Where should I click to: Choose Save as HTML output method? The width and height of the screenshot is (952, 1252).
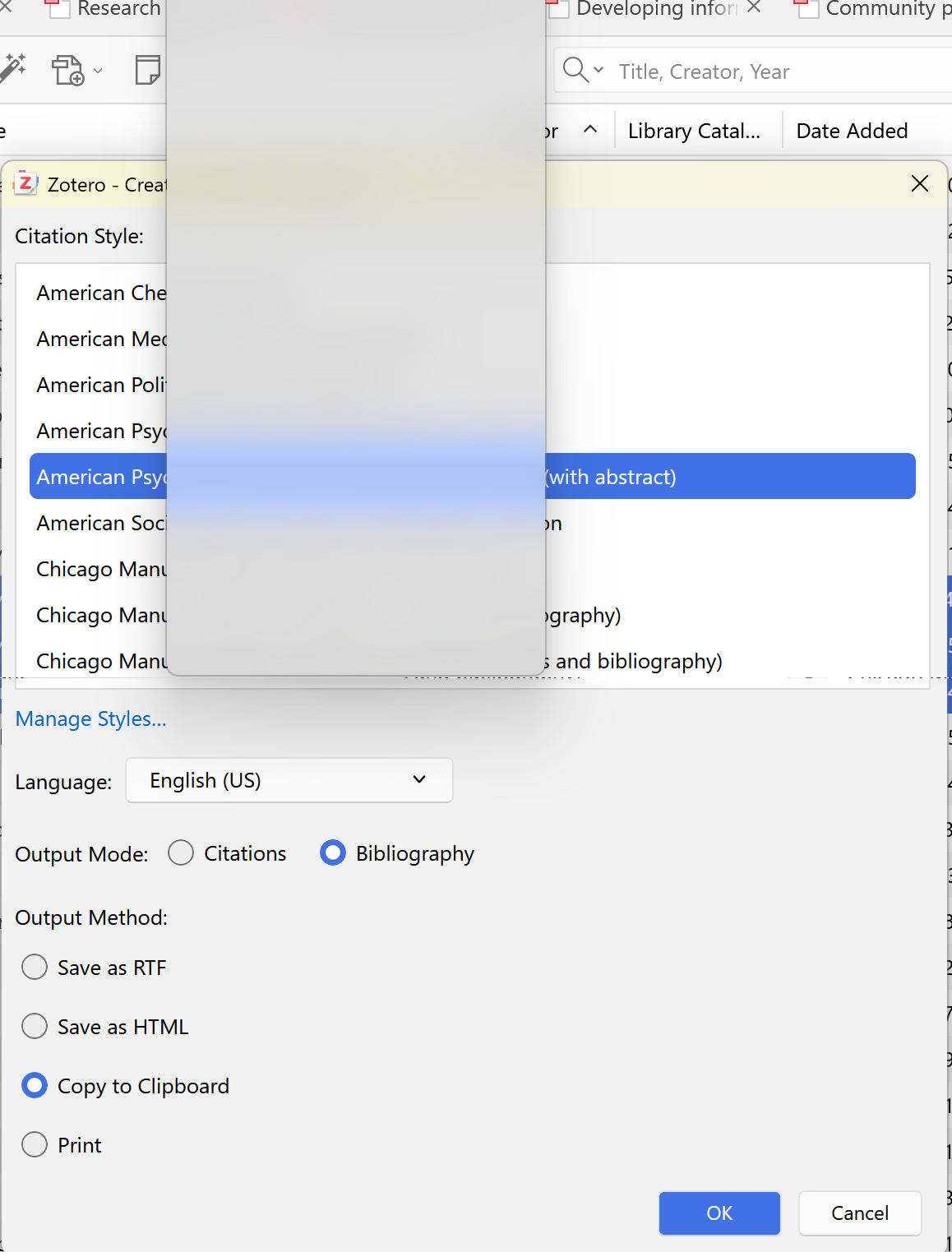tap(35, 1027)
